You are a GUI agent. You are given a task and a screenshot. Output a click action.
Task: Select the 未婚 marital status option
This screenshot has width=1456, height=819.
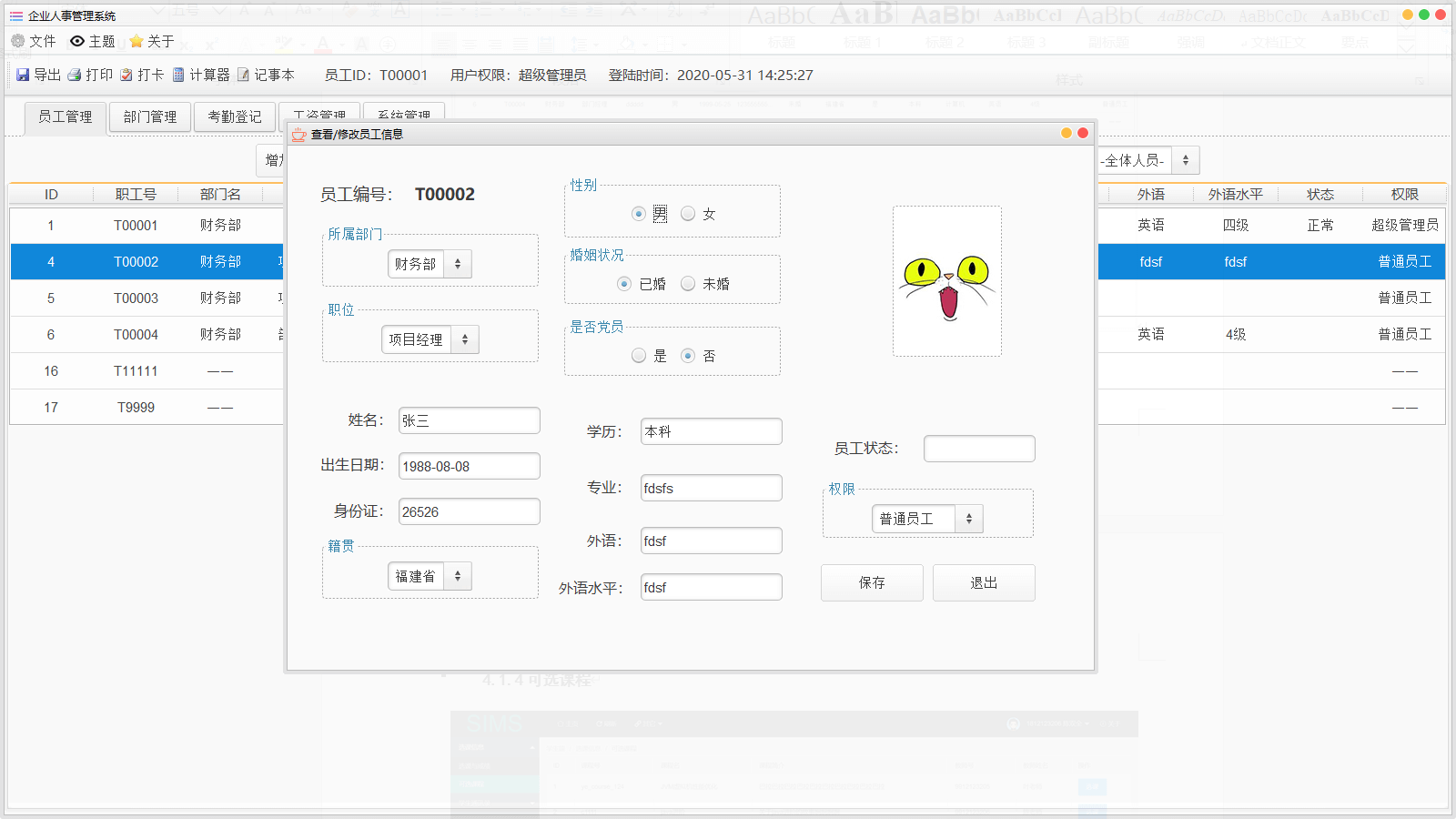click(688, 284)
